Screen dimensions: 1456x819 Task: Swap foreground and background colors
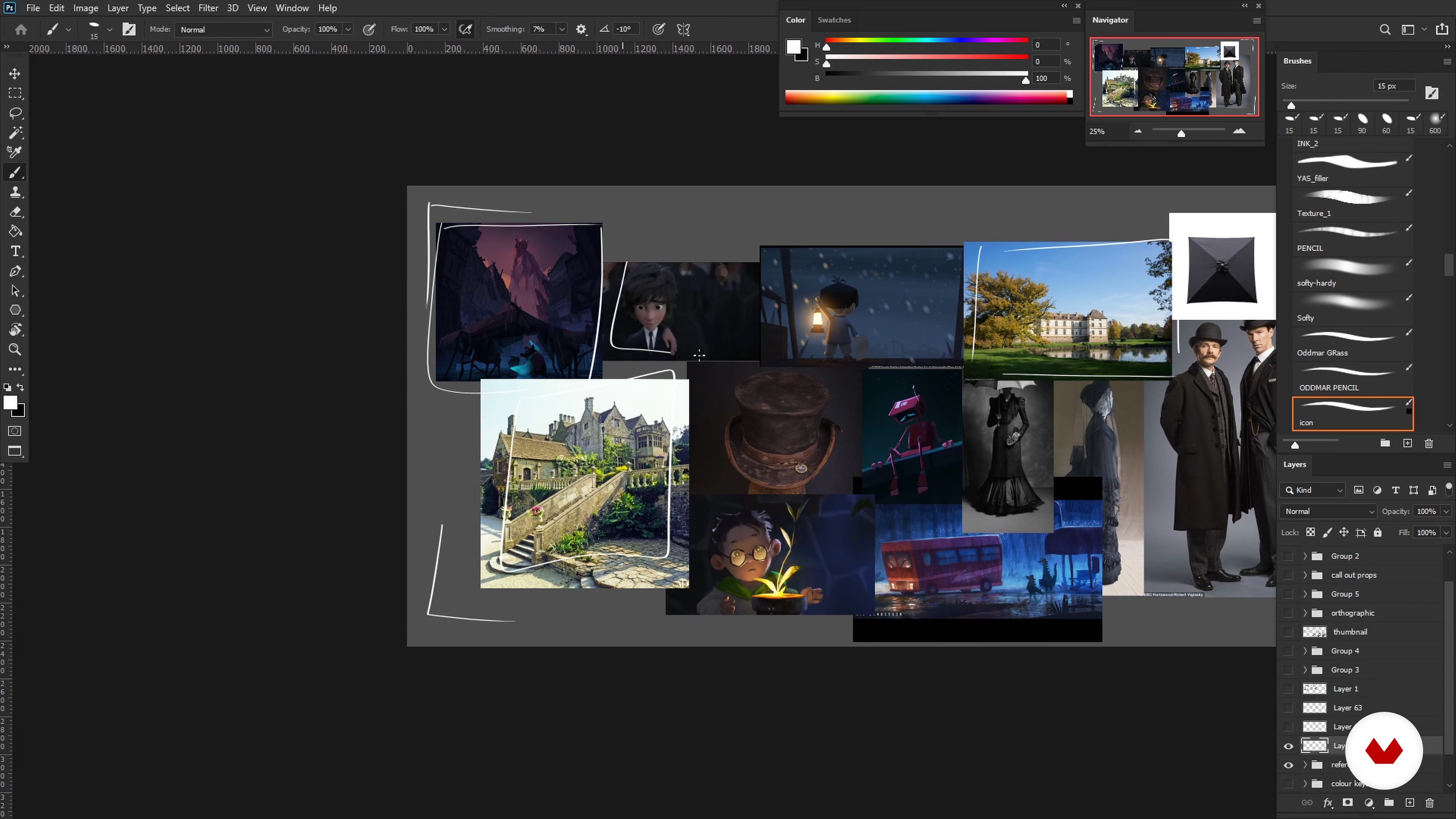coord(21,387)
